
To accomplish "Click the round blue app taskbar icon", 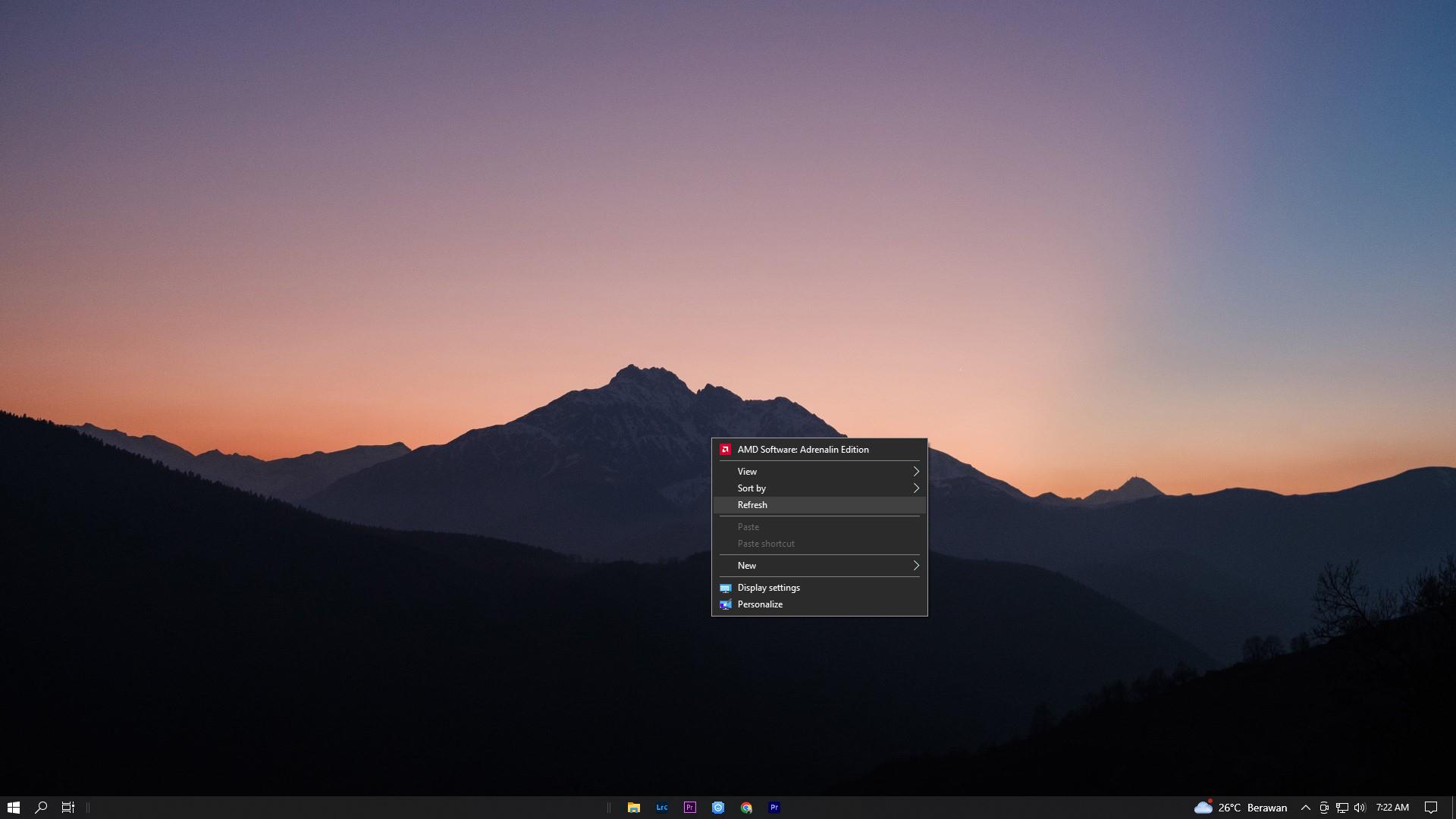I will click(718, 808).
